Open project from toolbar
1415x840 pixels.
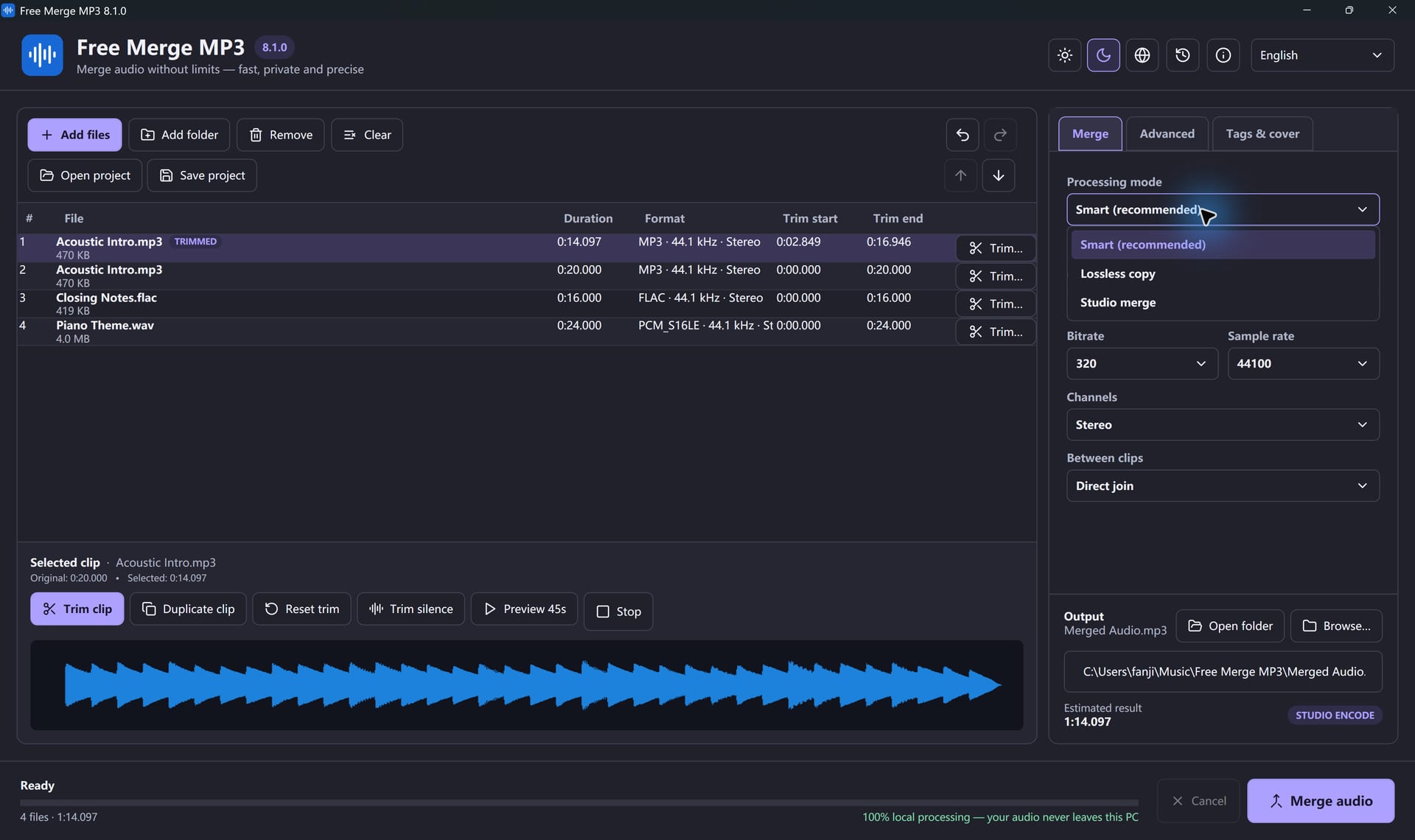(85, 175)
